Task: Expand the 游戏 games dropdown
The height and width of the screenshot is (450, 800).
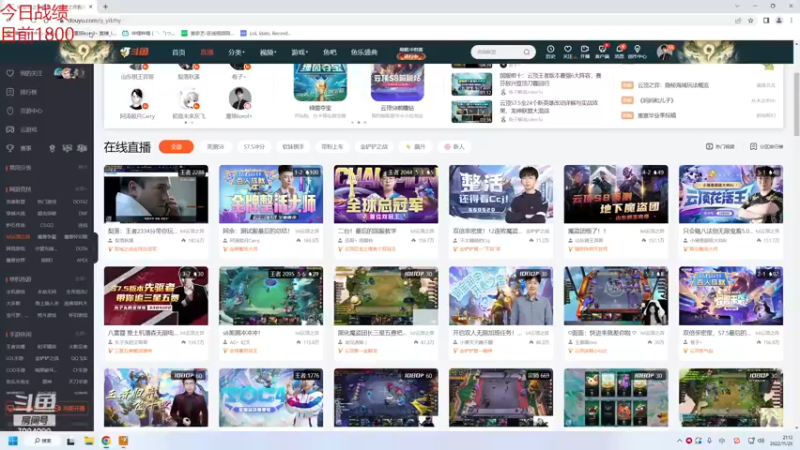Action: [x=299, y=52]
